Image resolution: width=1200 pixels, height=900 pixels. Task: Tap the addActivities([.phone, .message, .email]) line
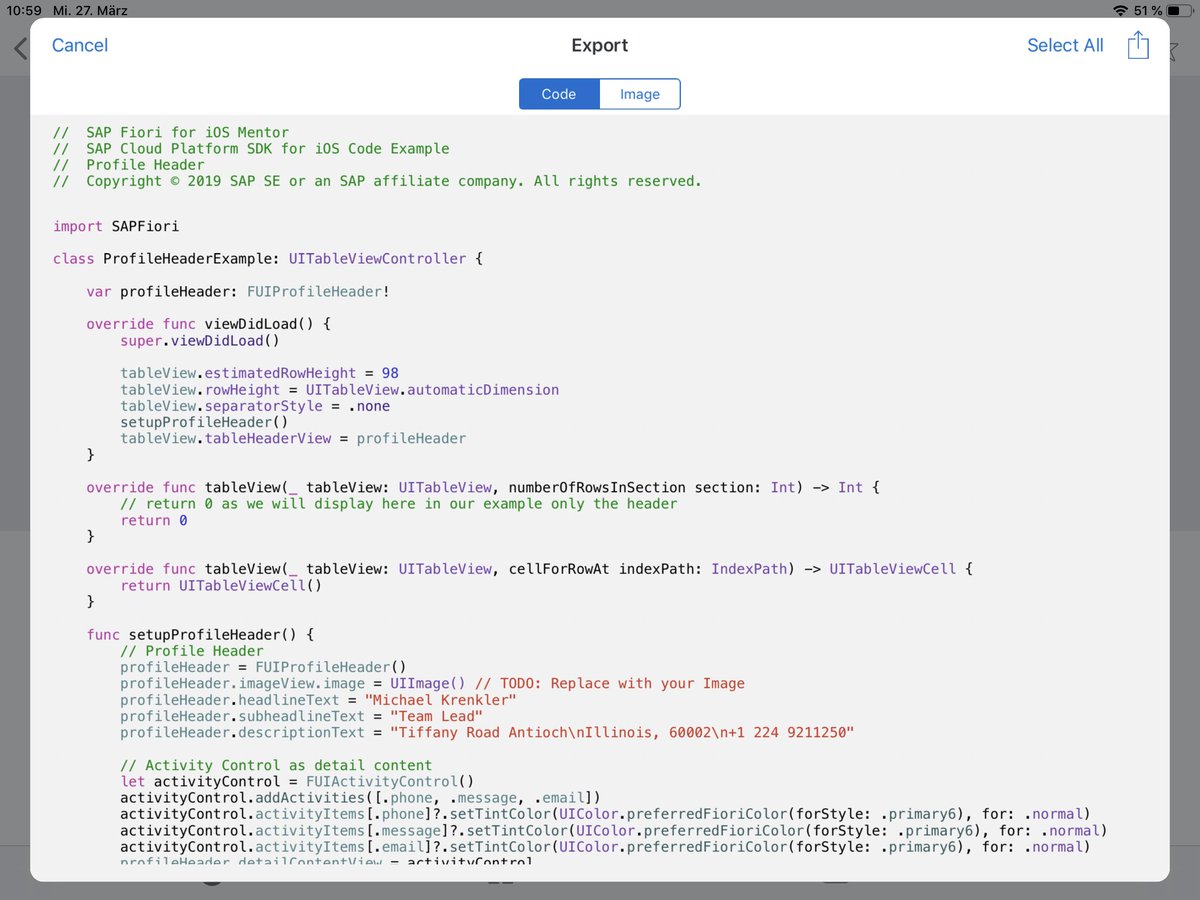(x=360, y=797)
